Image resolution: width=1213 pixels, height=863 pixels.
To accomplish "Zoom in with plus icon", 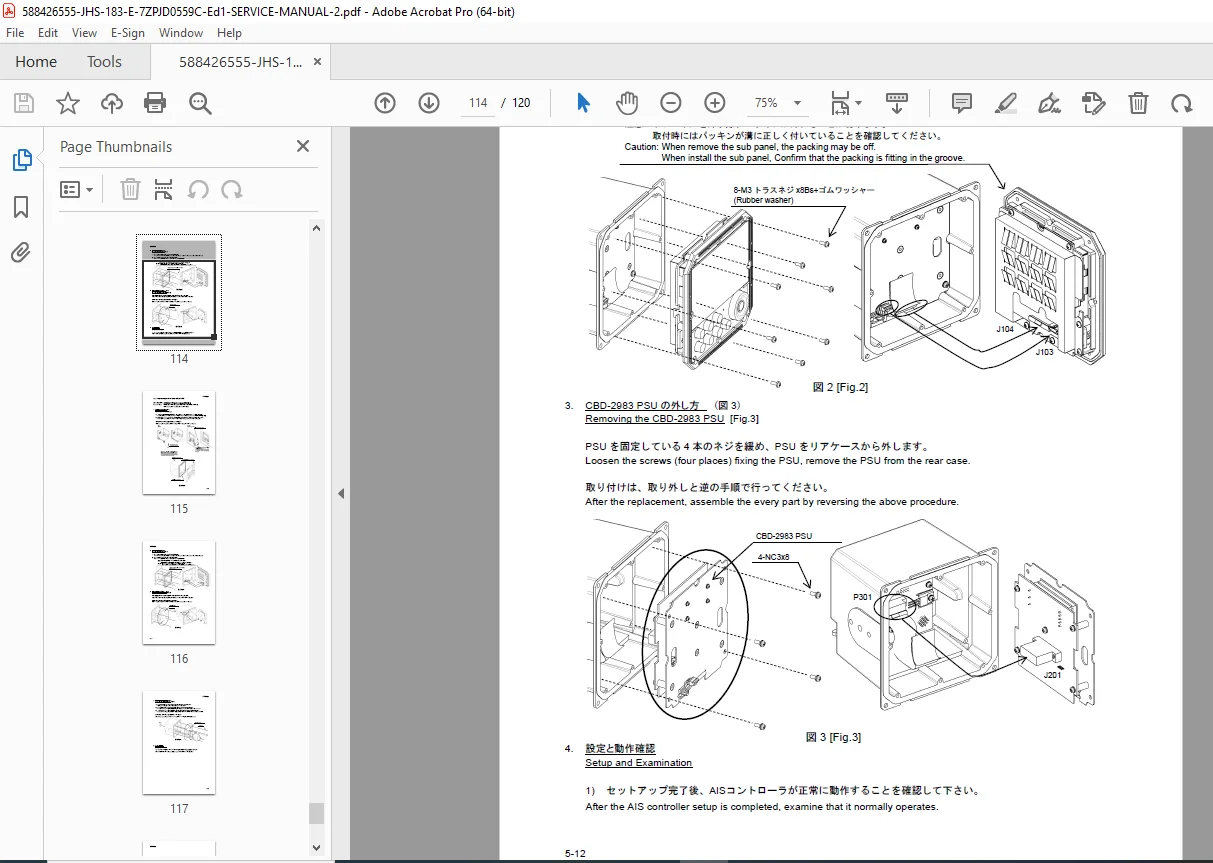I will tap(714, 103).
